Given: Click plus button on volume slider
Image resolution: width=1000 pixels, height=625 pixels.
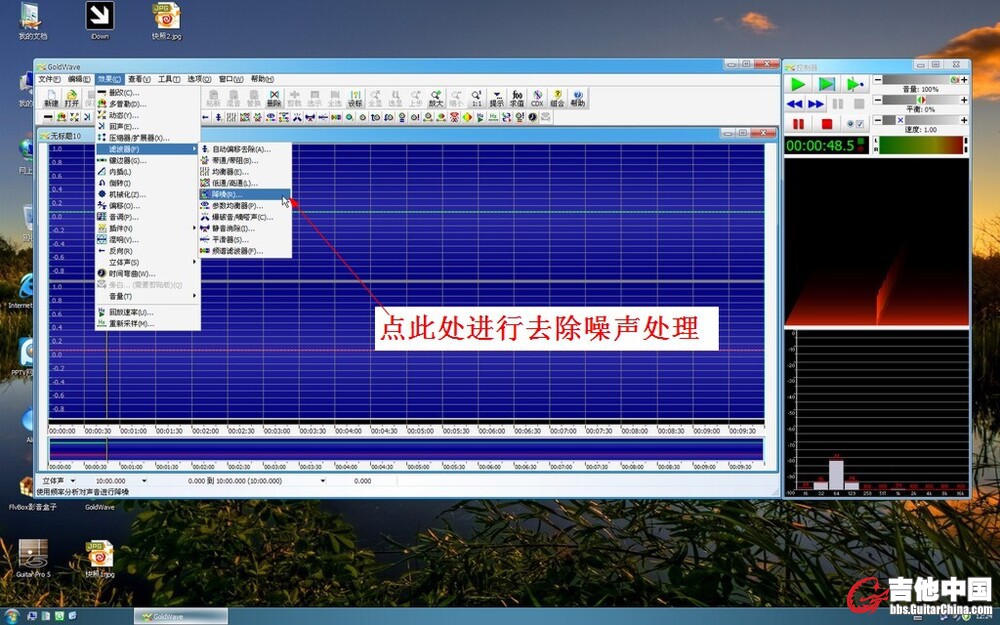Looking at the screenshot, I should [964, 80].
